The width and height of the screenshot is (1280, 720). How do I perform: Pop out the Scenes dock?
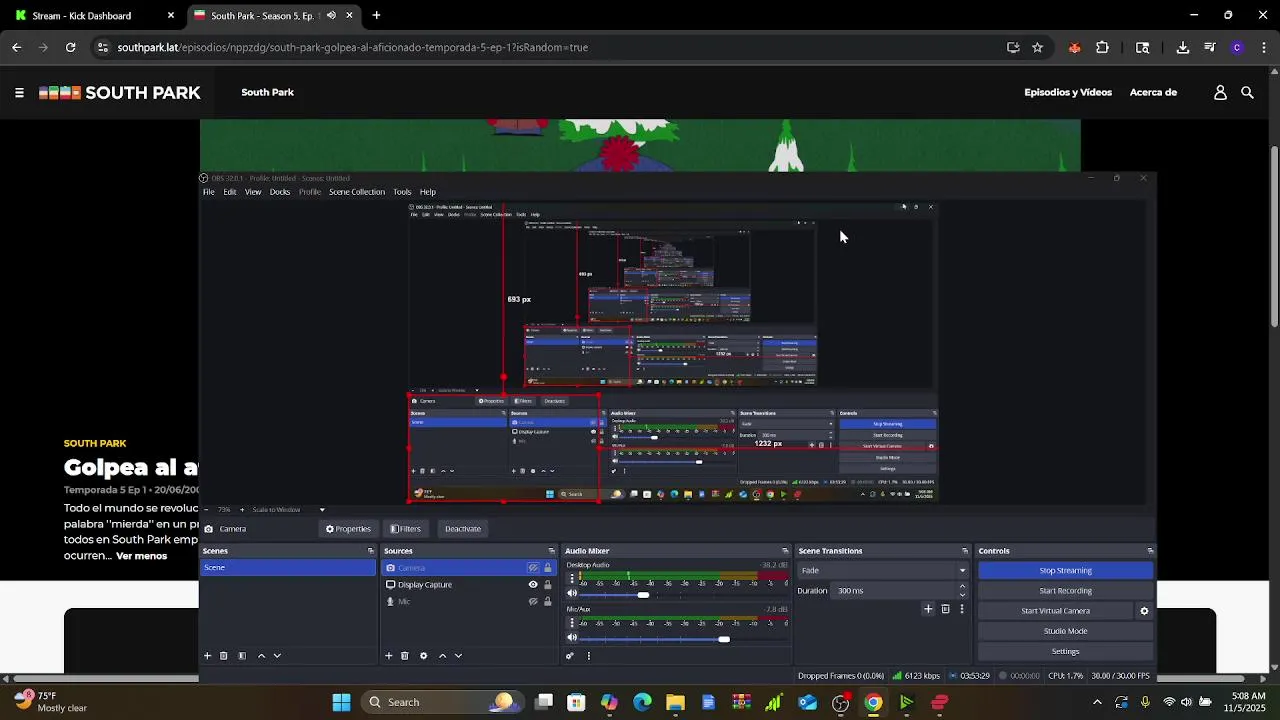(370, 551)
